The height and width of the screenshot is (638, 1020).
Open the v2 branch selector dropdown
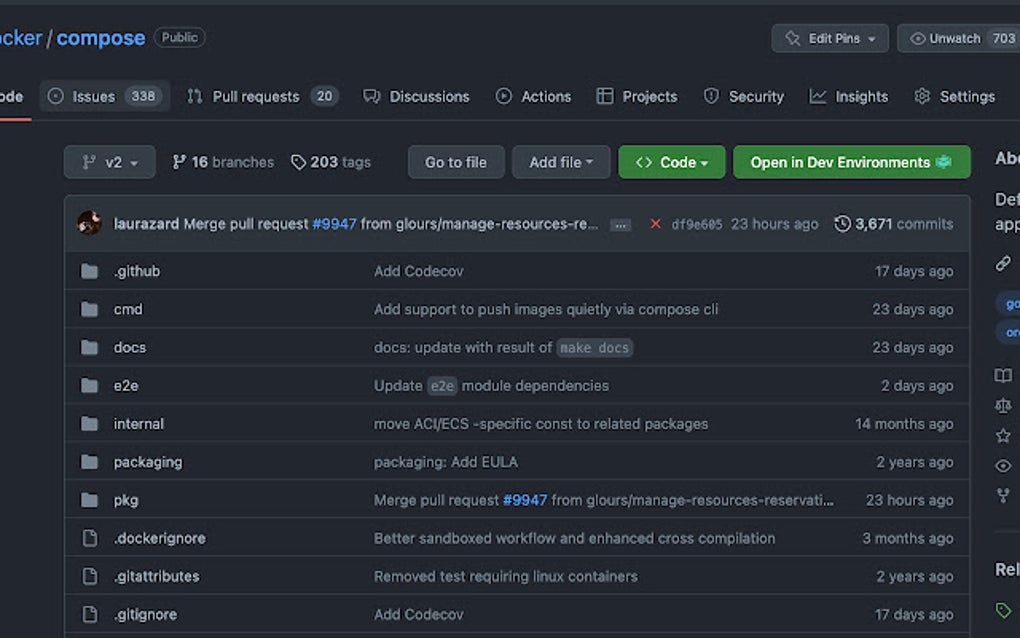click(109, 161)
